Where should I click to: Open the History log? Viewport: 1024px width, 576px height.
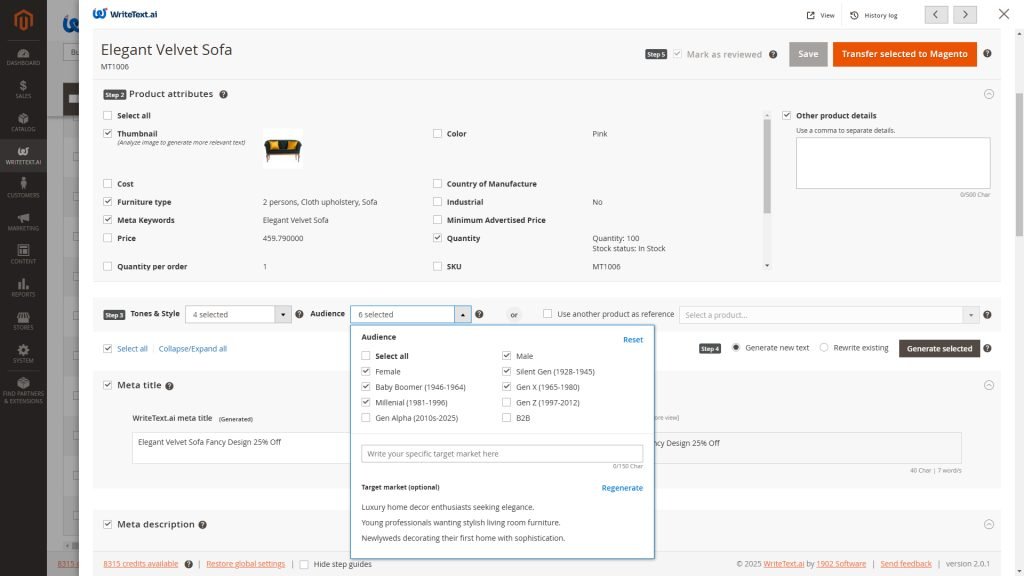873,15
